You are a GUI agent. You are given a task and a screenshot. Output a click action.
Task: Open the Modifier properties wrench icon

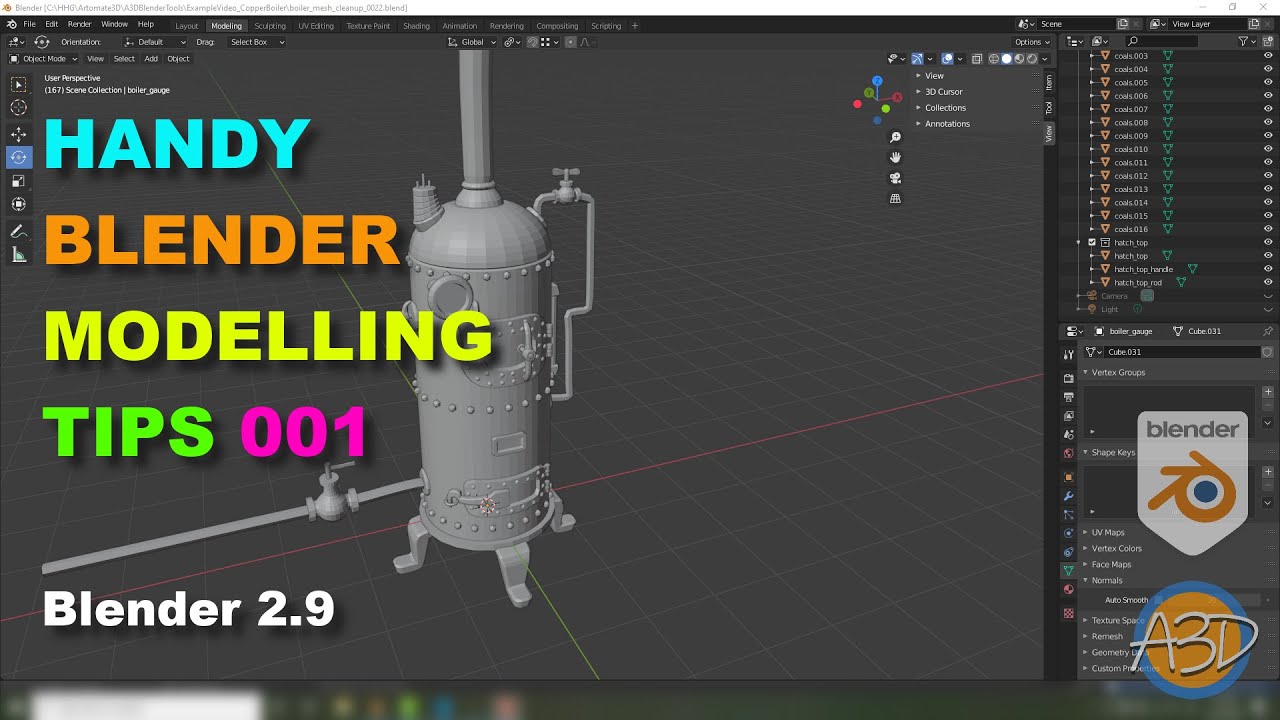(1068, 496)
